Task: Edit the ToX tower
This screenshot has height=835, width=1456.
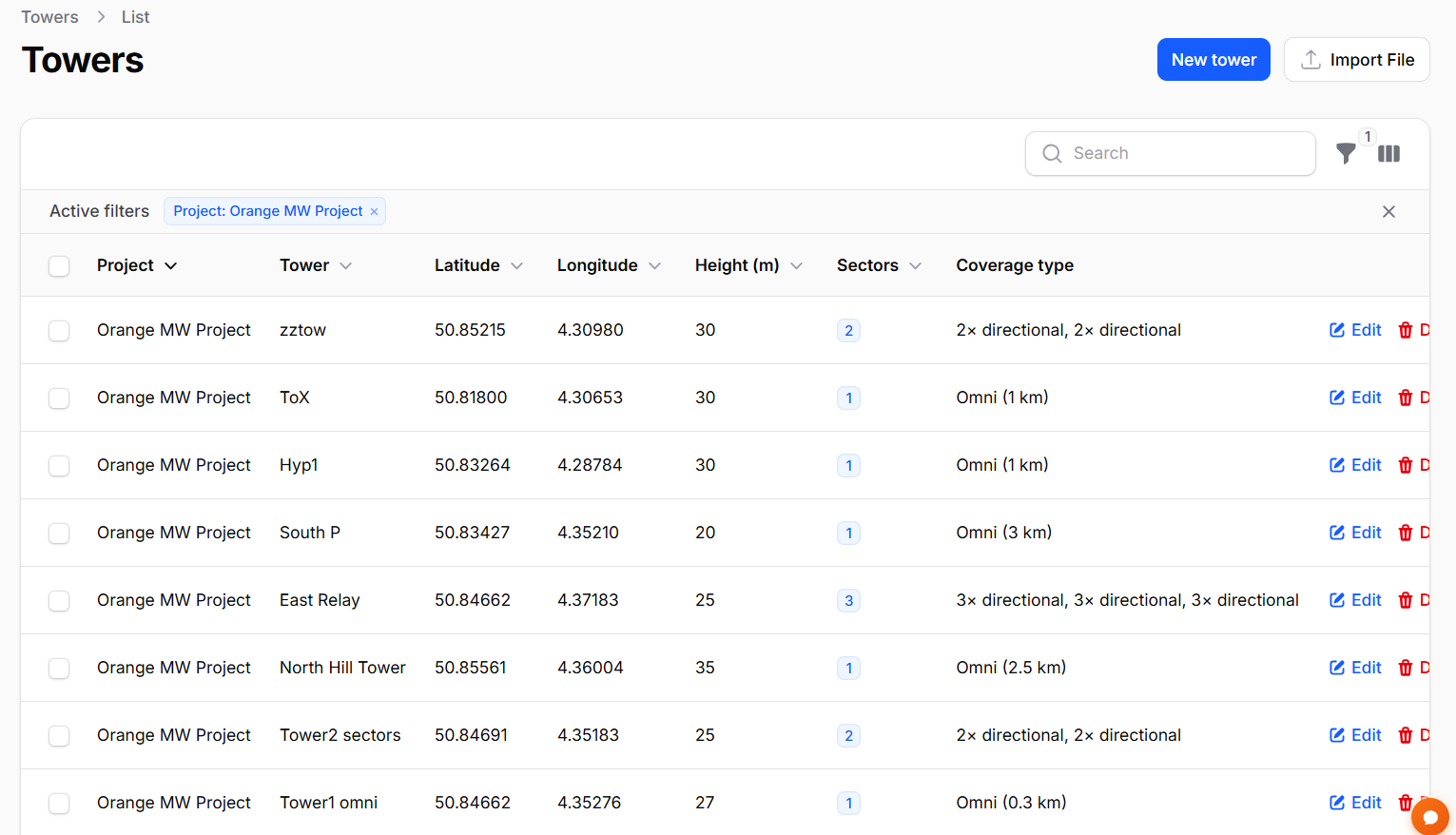Action: pyautogui.click(x=1355, y=398)
